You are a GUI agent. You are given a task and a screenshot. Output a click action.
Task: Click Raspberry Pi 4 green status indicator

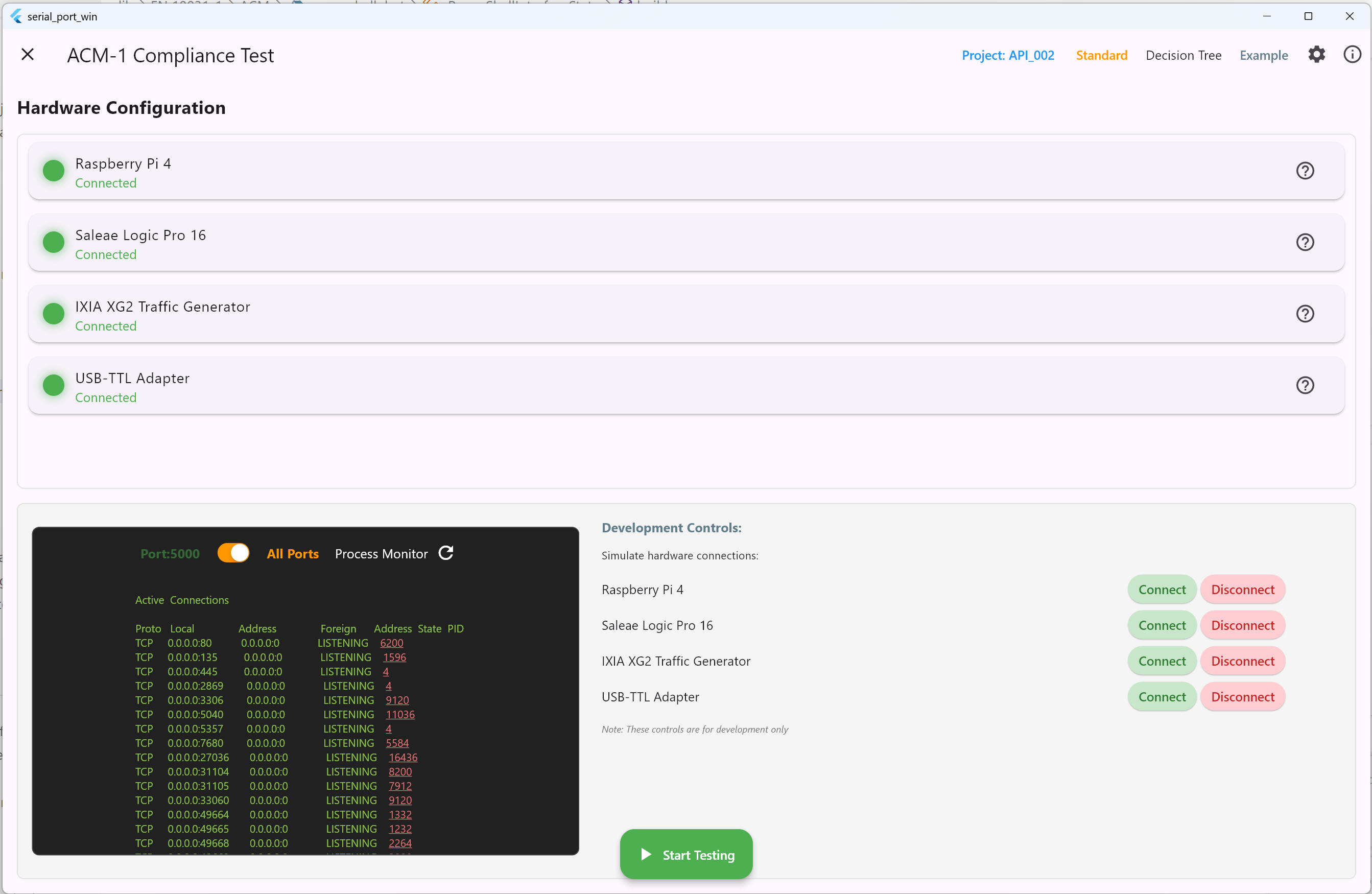54,171
